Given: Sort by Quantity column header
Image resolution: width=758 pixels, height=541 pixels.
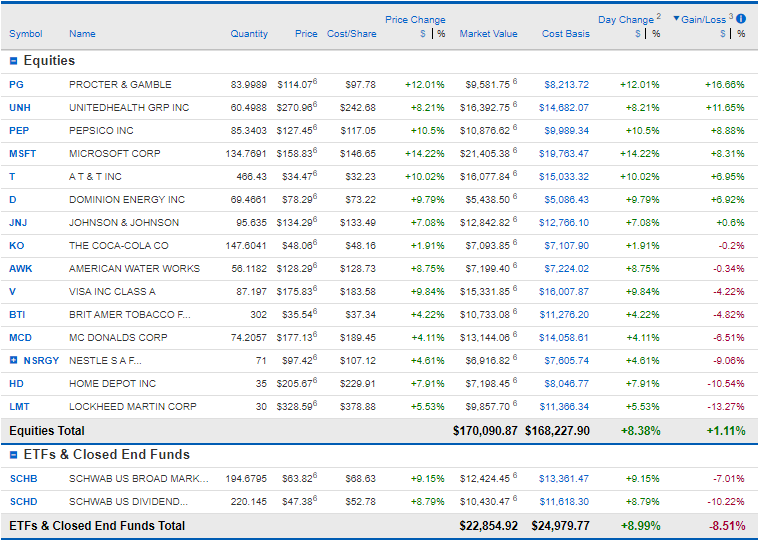Looking at the screenshot, I should [x=249, y=34].
